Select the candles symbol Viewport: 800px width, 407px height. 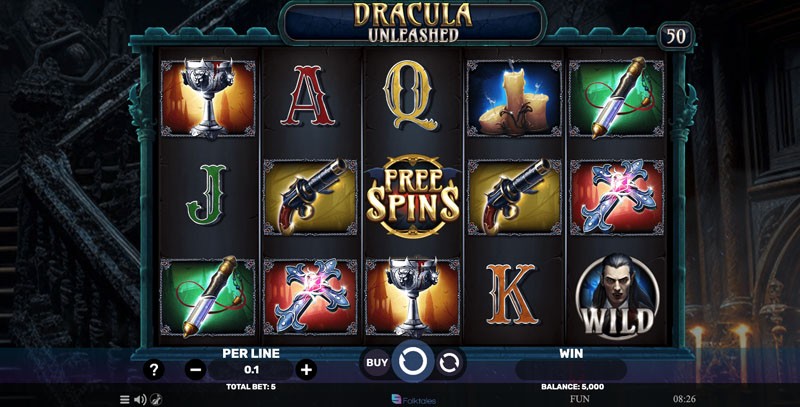tap(514, 98)
